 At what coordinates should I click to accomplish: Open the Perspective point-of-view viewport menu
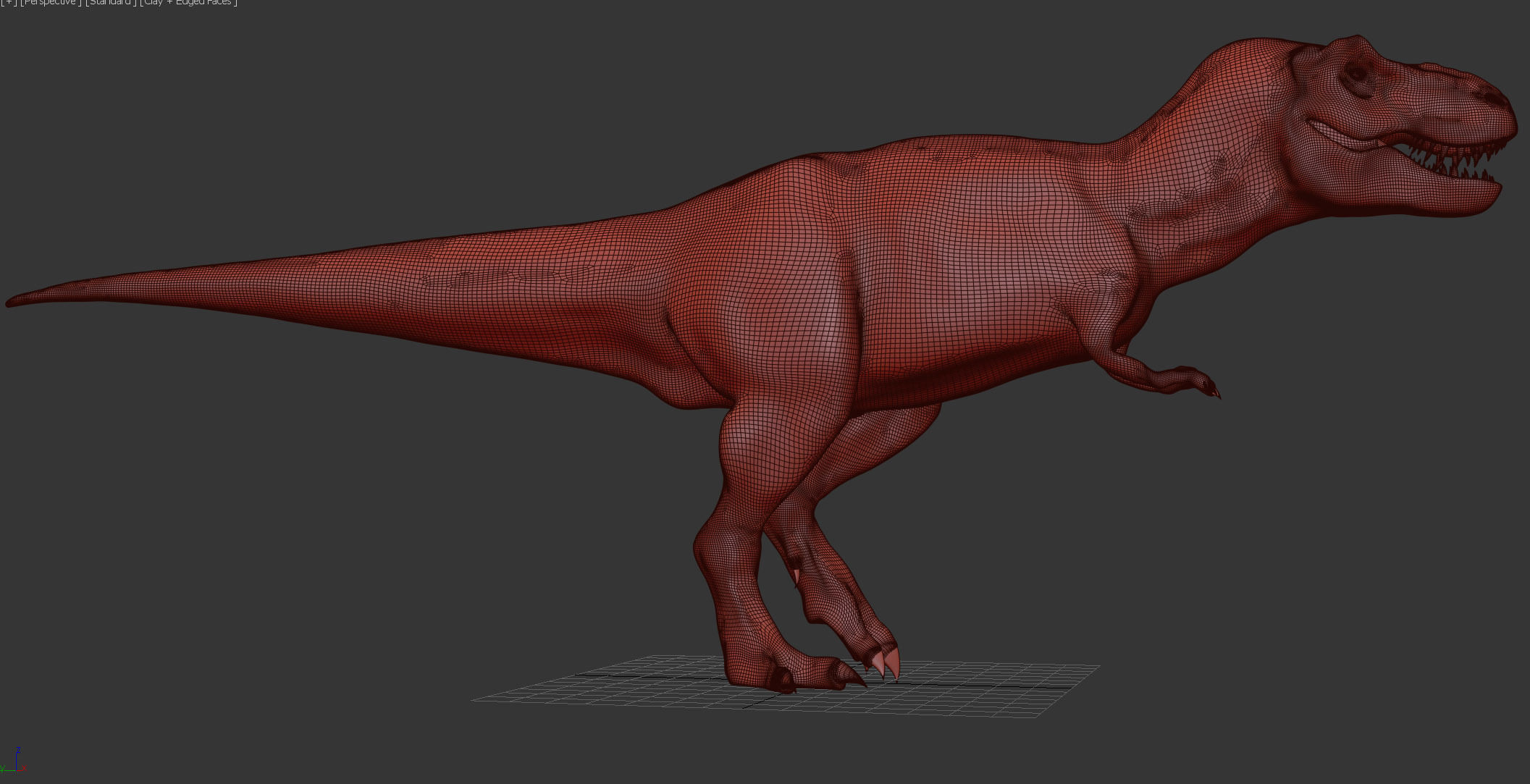[x=51, y=2]
